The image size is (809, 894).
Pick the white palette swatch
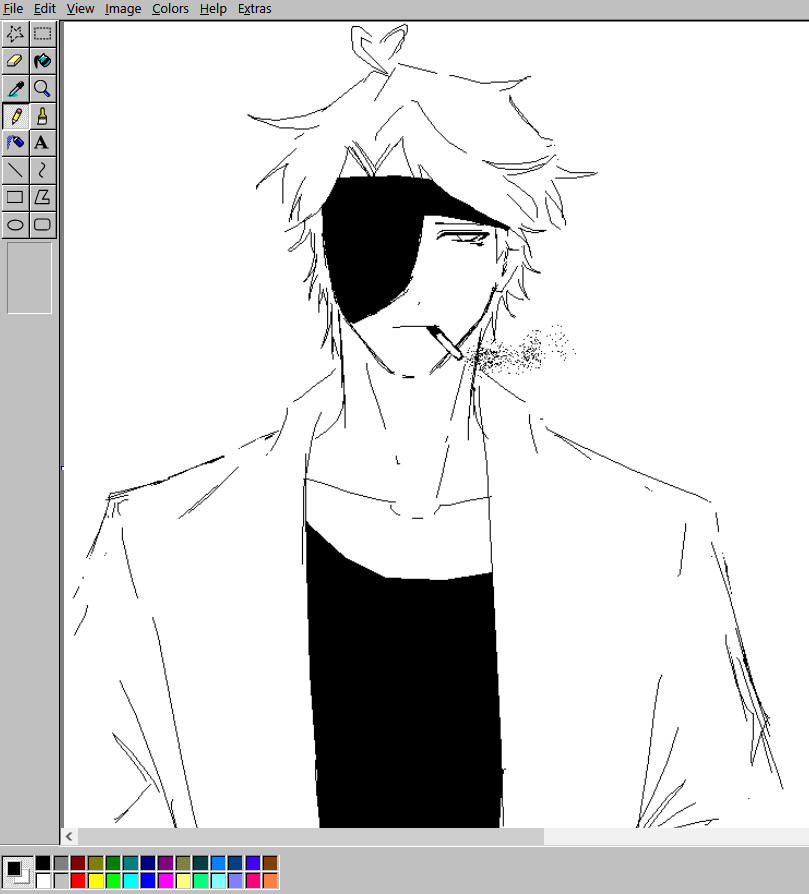click(x=43, y=881)
